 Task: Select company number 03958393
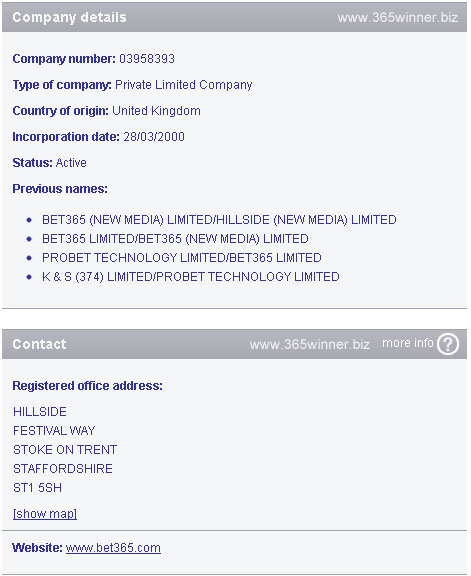[x=147, y=59]
